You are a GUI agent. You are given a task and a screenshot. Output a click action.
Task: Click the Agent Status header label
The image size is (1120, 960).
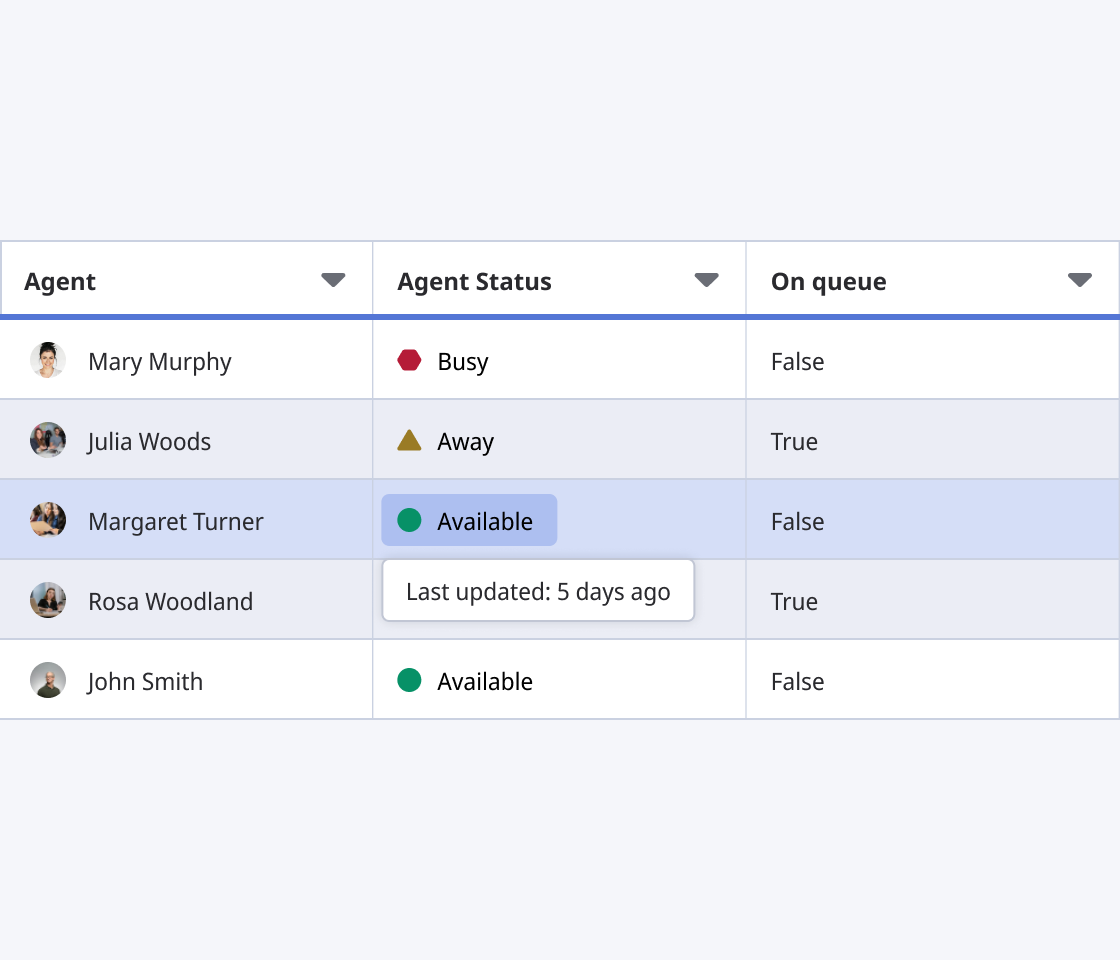tap(474, 281)
